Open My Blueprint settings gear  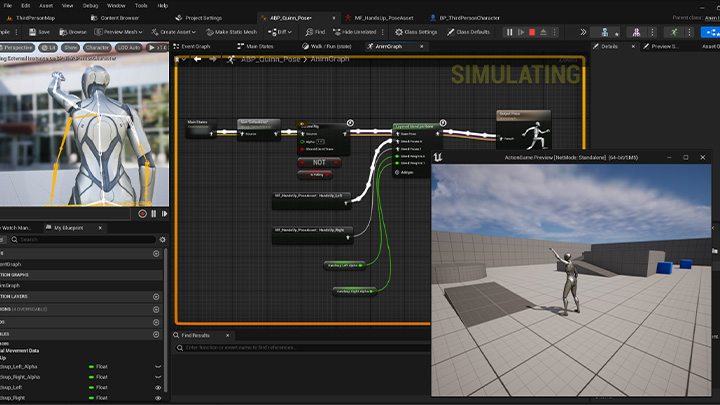(x=163, y=240)
